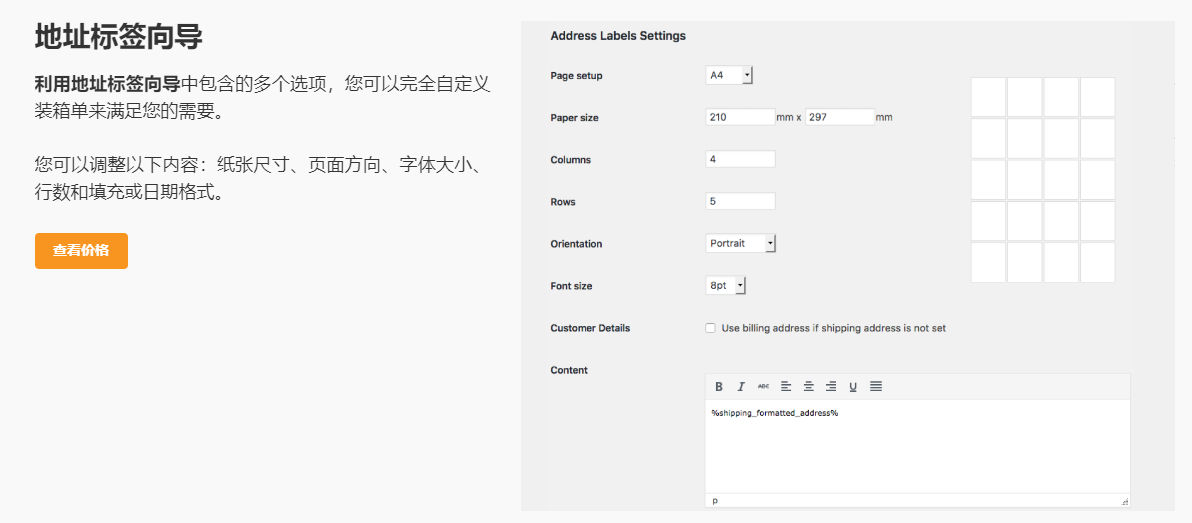This screenshot has width=1192, height=523.
Task: Open the Orientation Portrait dropdown
Action: (740, 243)
